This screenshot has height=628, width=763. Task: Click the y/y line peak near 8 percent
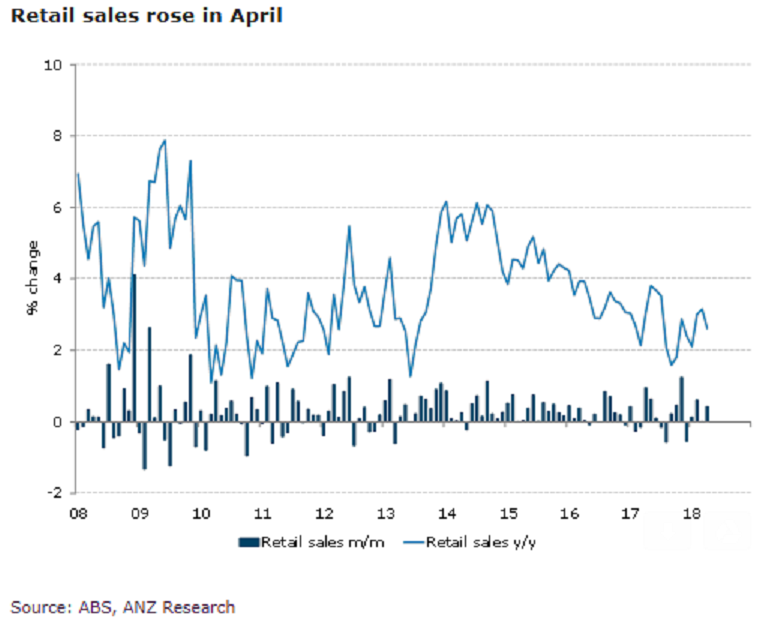(164, 141)
